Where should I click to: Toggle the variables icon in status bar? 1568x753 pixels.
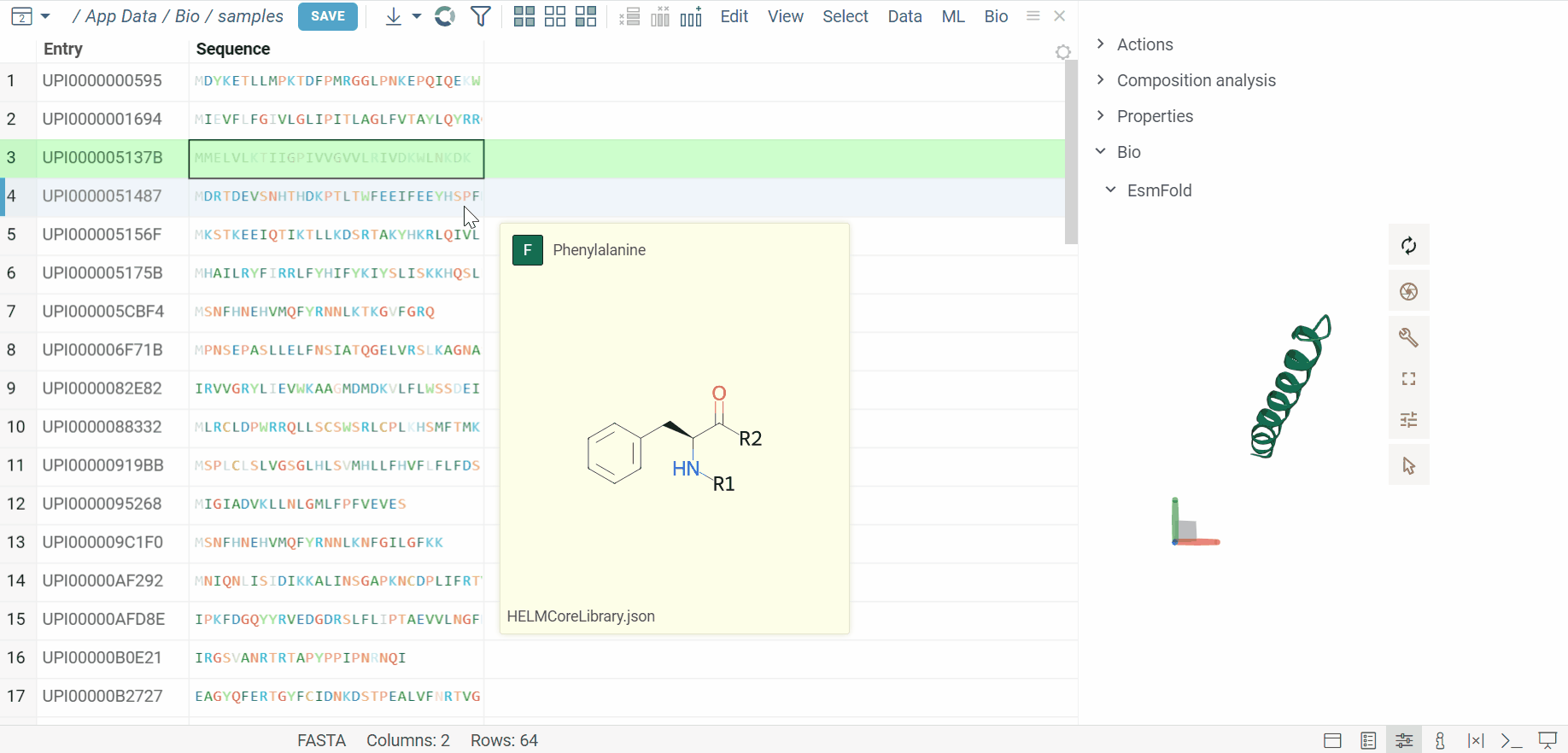pyautogui.click(x=1476, y=740)
